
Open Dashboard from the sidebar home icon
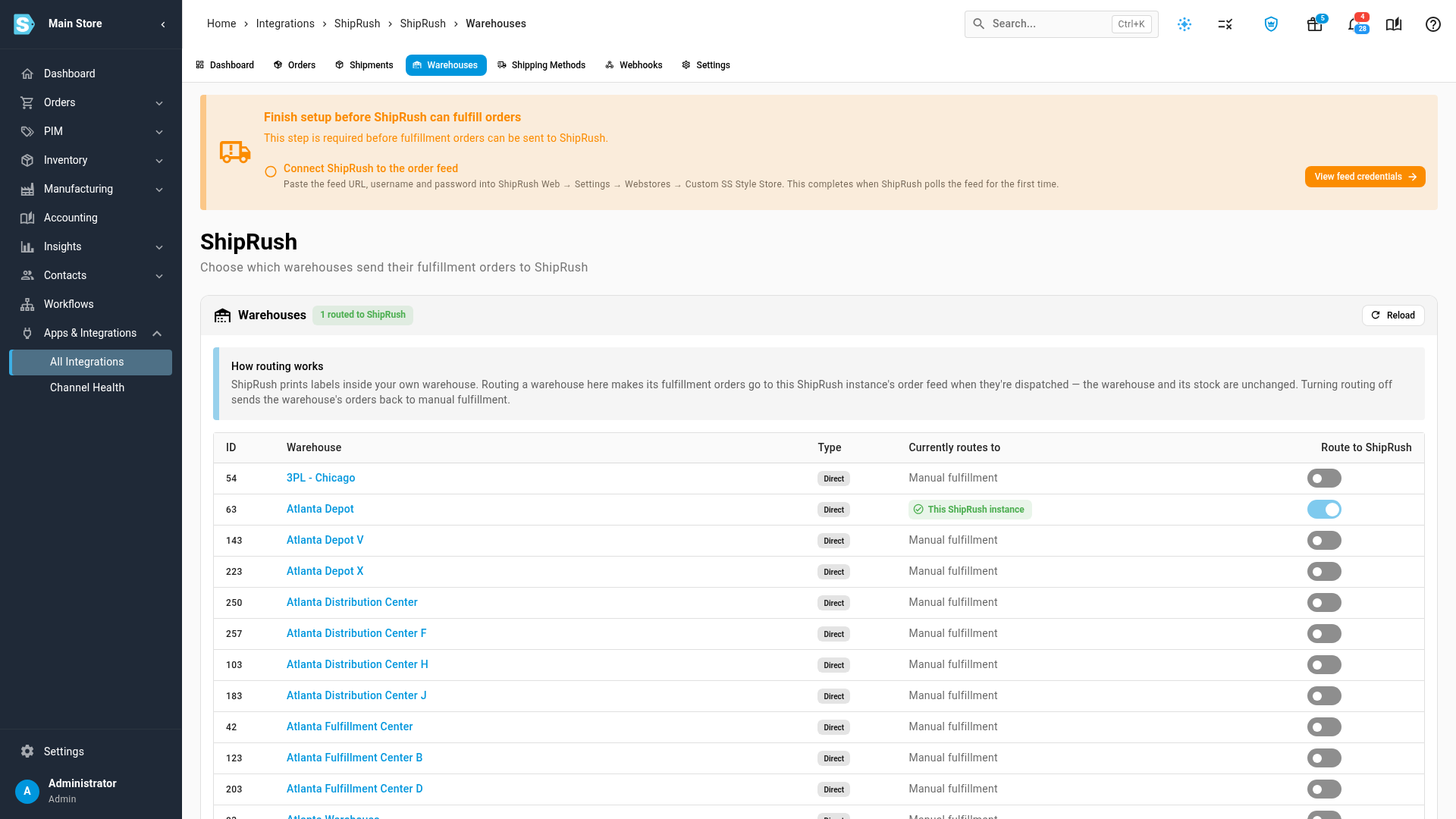tap(27, 74)
